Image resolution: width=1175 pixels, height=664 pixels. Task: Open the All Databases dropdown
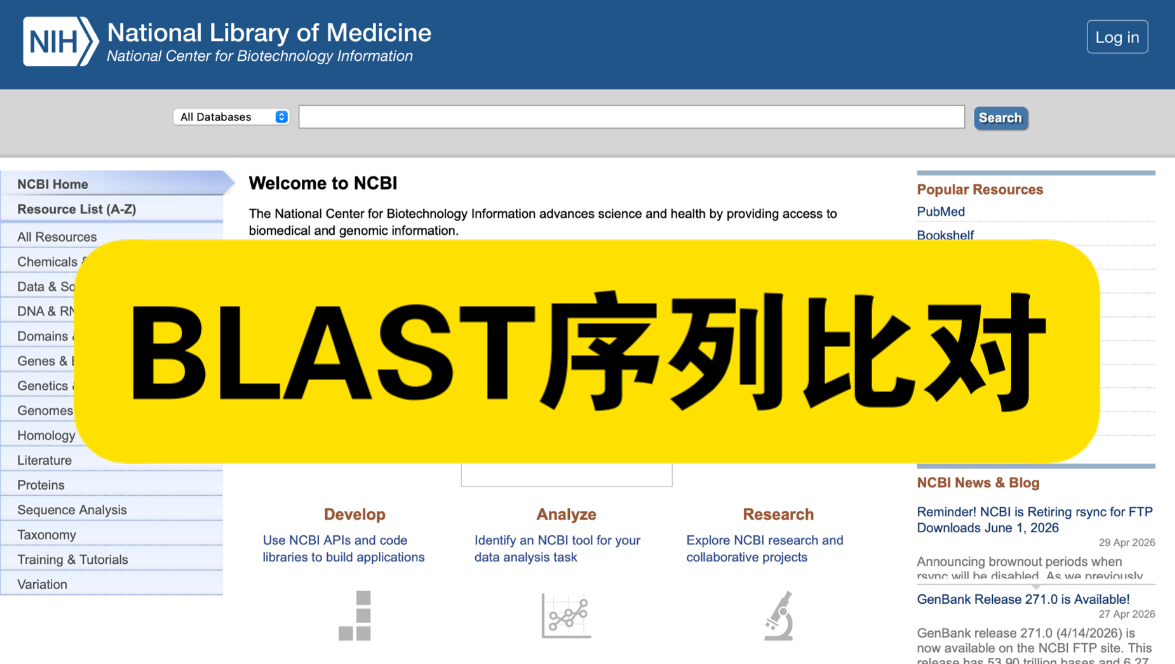[231, 117]
